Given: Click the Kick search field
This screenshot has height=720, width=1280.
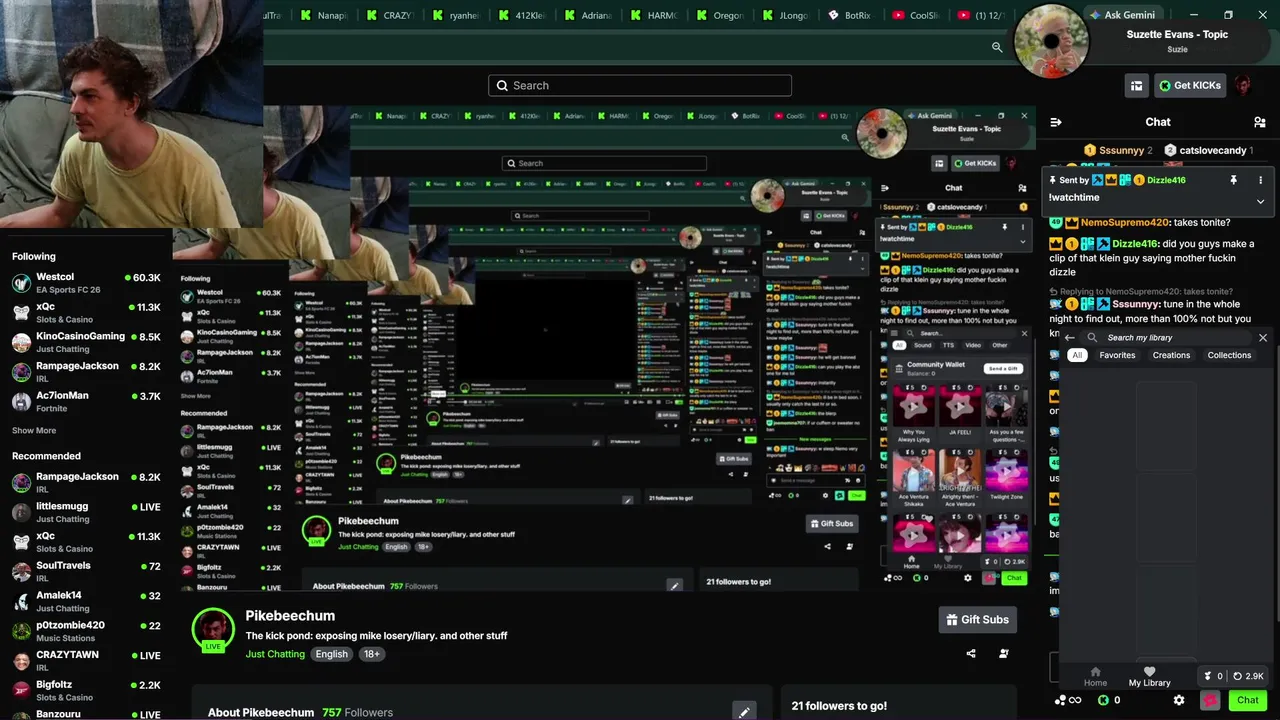Looking at the screenshot, I should coord(640,85).
